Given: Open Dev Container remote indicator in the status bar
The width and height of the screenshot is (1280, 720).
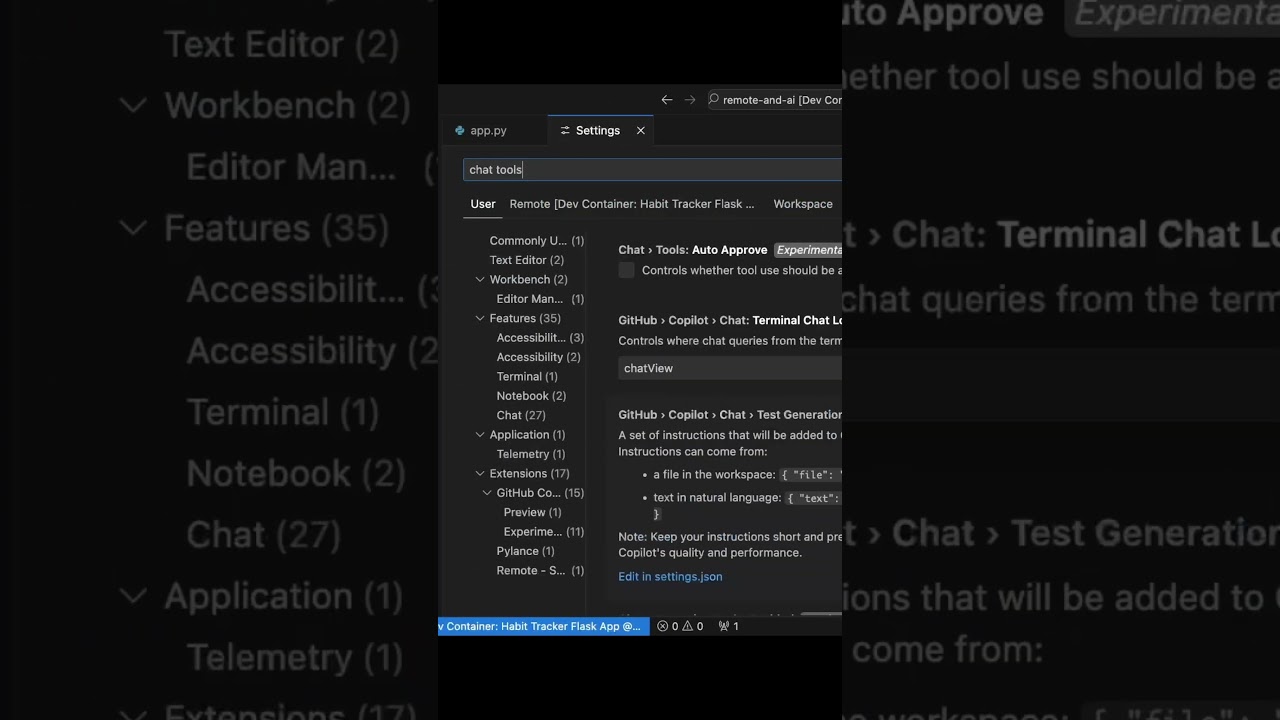Looking at the screenshot, I should coord(544,626).
